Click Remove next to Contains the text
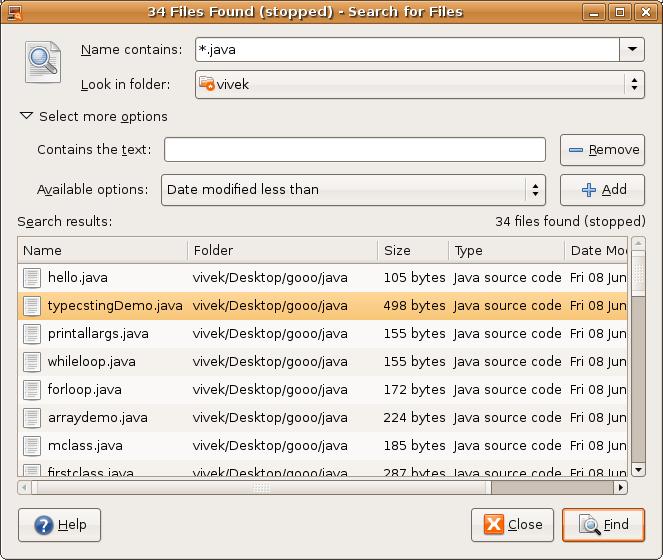The width and height of the screenshot is (663, 560). tap(603, 150)
